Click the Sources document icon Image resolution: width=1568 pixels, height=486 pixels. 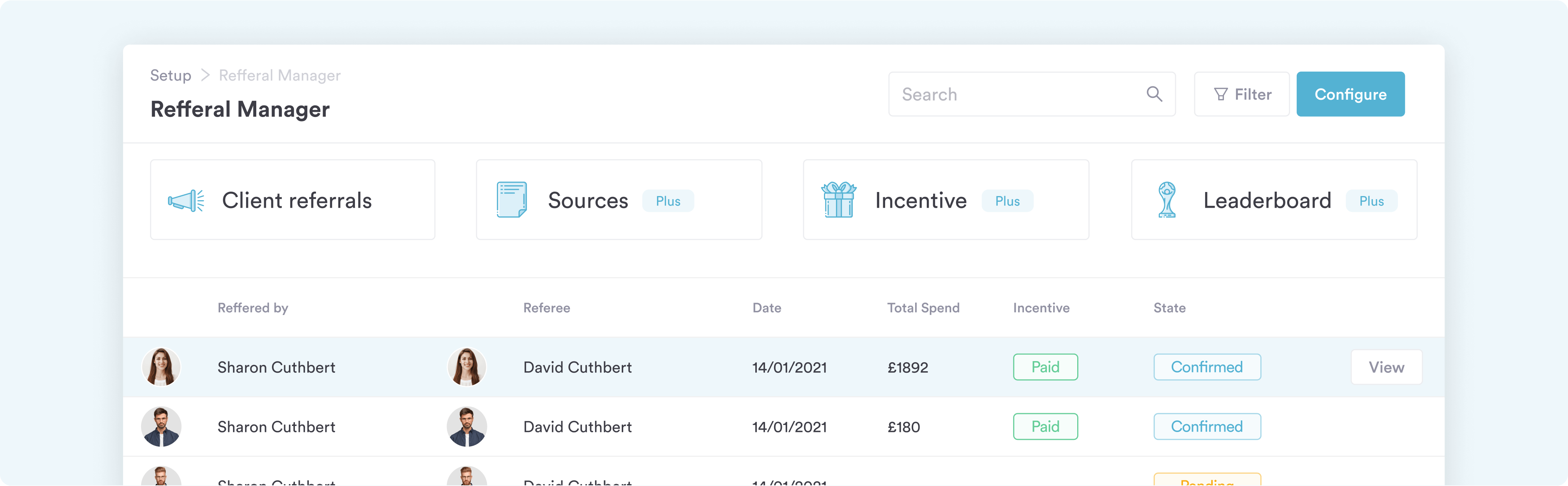coord(511,199)
